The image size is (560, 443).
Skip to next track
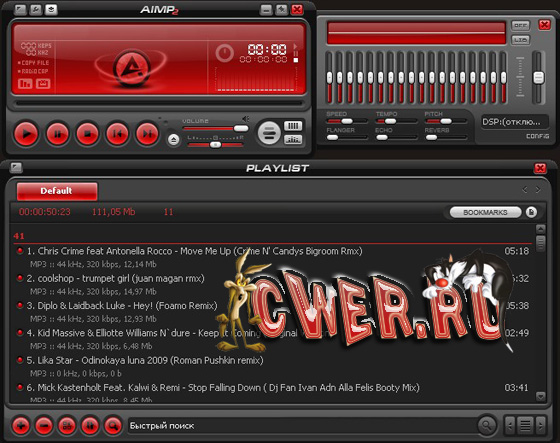click(147, 134)
